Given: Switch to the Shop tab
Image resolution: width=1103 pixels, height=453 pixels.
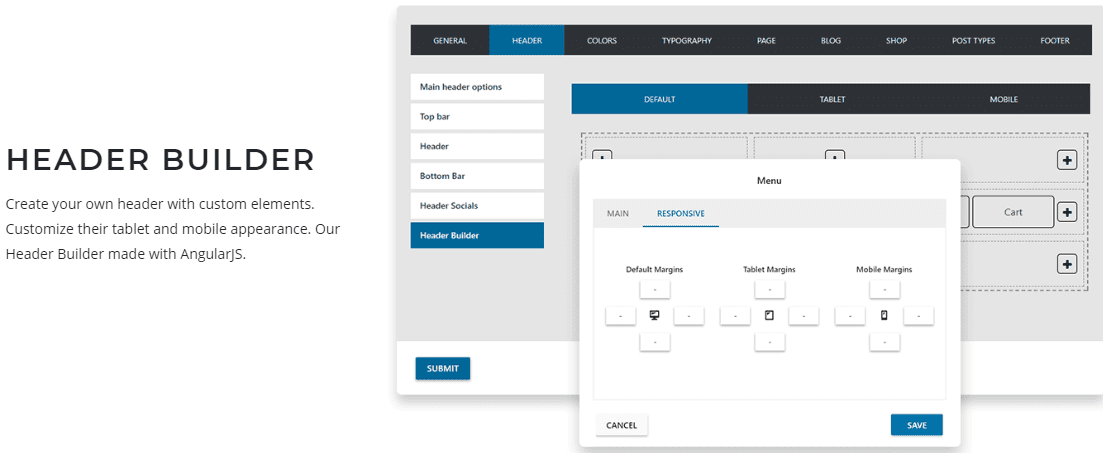Looking at the screenshot, I should pos(896,41).
